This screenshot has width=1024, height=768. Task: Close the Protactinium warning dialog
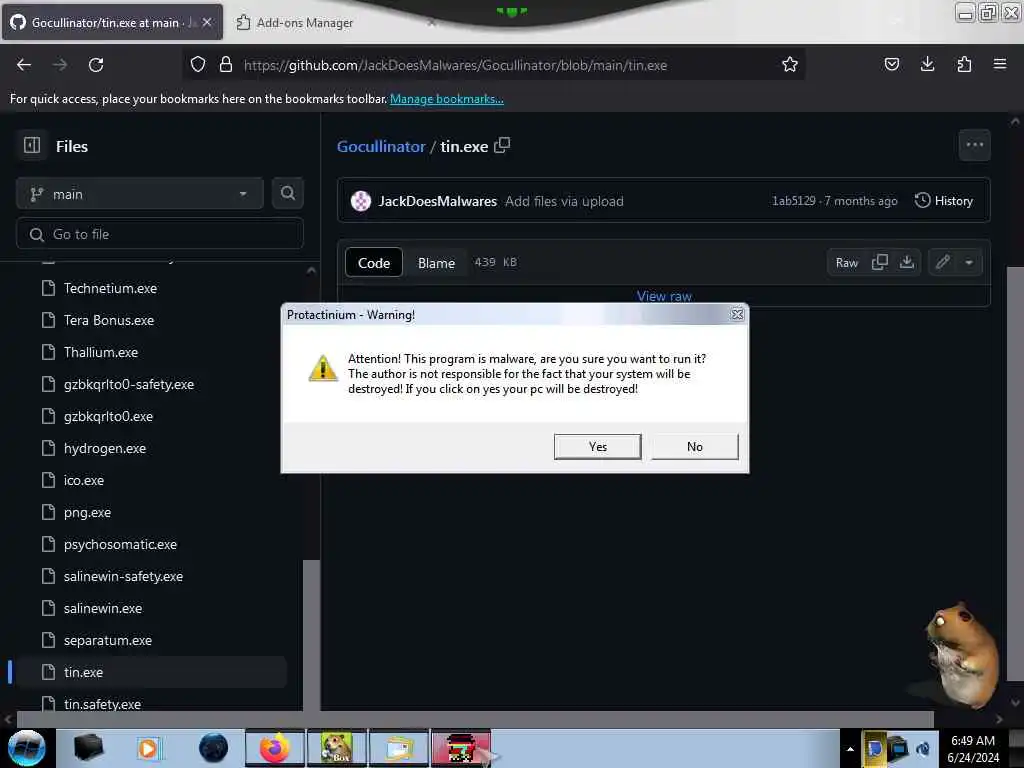[737, 314]
